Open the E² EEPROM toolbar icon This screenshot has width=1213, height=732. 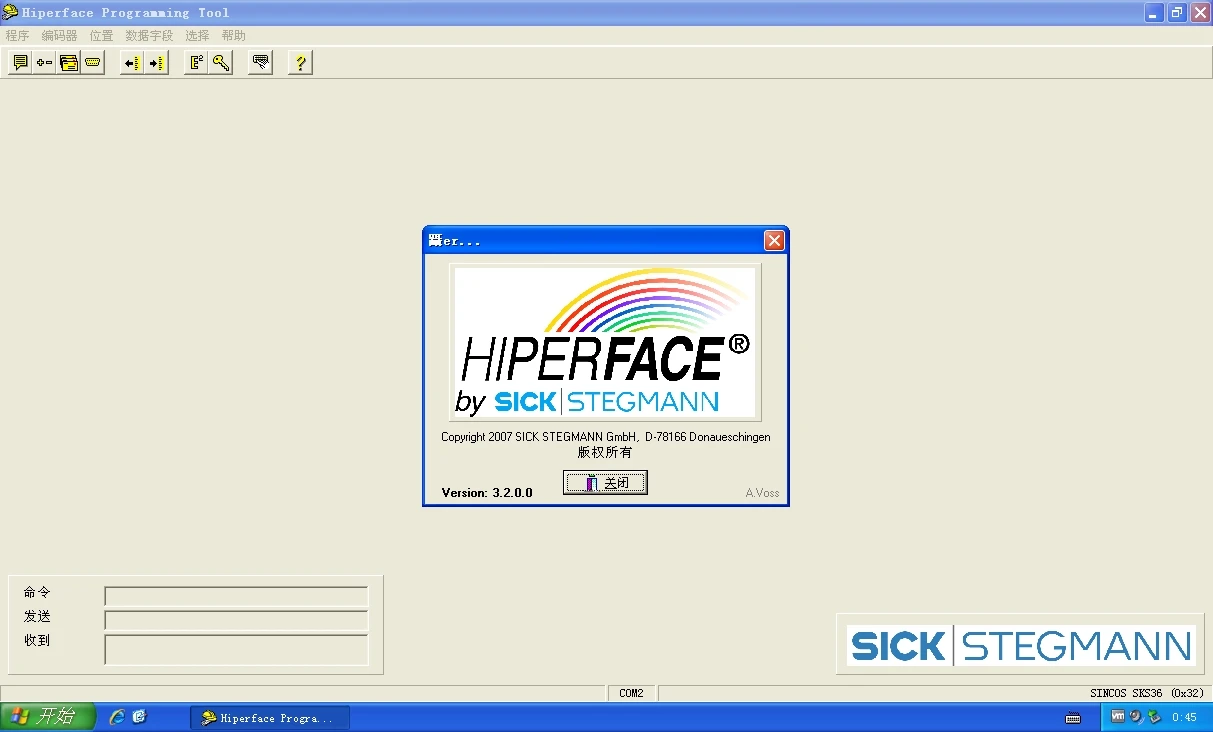pyautogui.click(x=197, y=63)
